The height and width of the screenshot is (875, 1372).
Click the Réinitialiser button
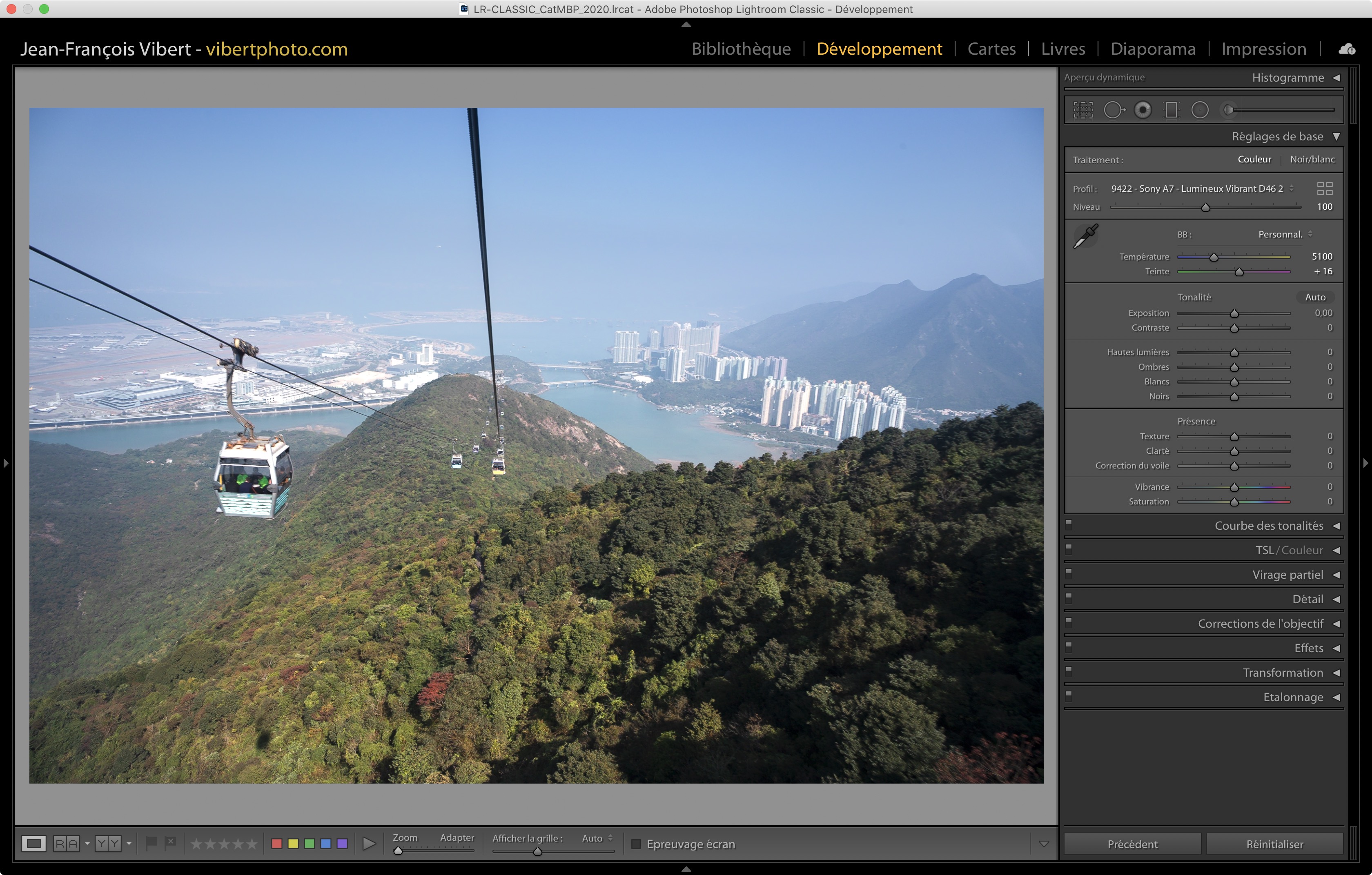[1274, 844]
